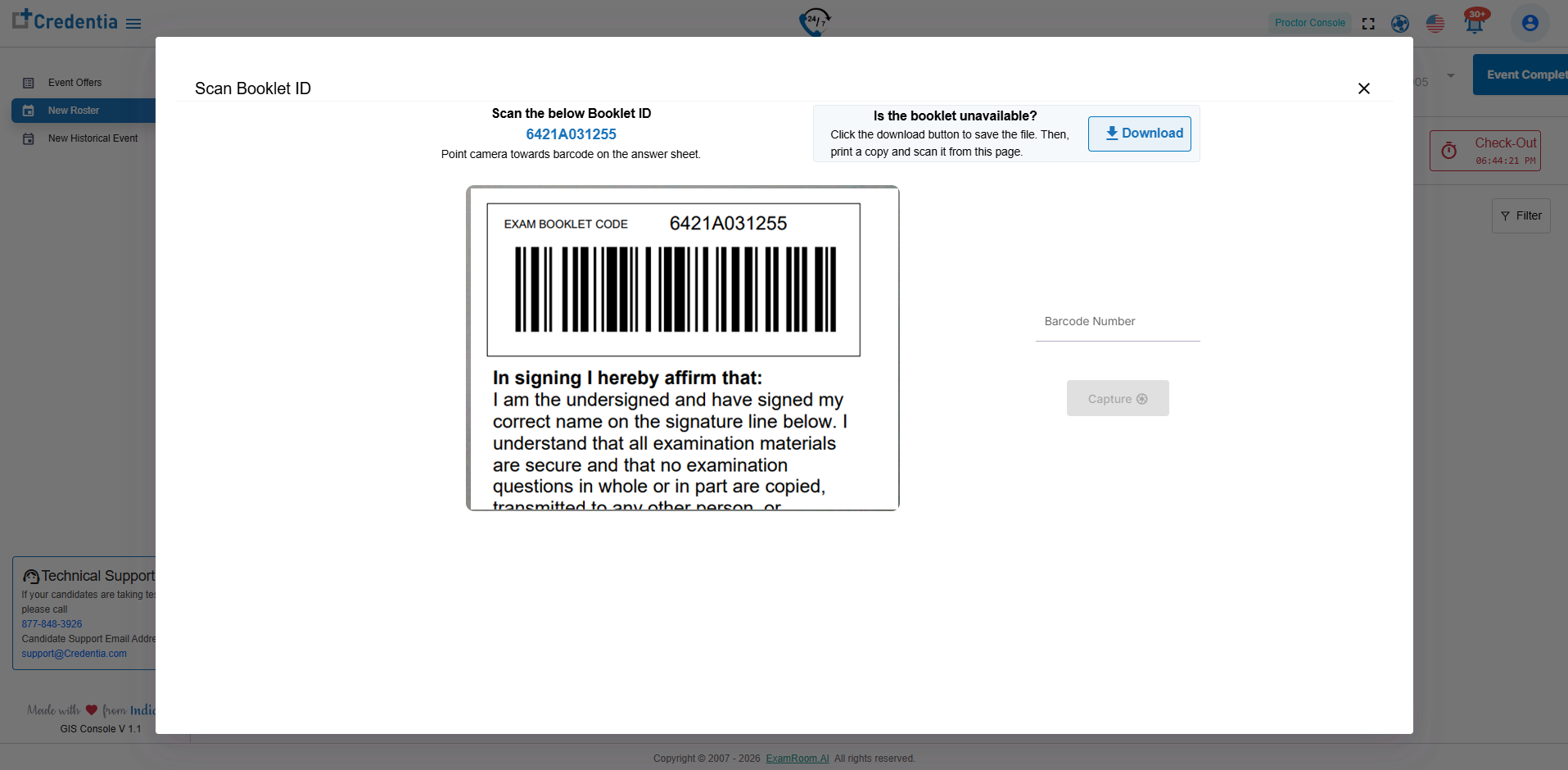Expand the dropdown arrow near Event Complete
The width and height of the screenshot is (1568, 770).
pyautogui.click(x=1451, y=76)
